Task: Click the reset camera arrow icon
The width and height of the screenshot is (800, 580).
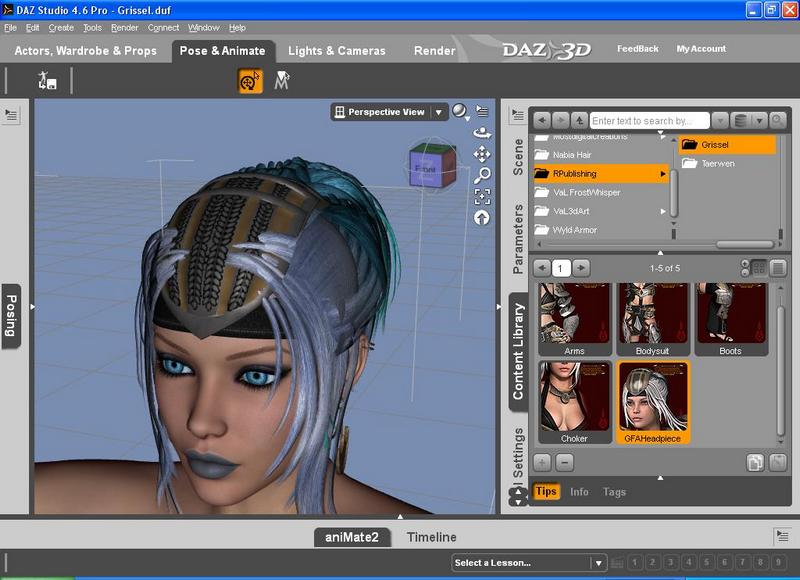Action: (482, 218)
